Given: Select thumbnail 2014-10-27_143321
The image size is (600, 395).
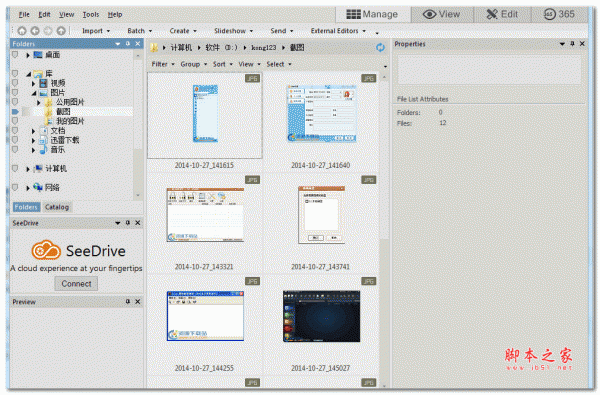Looking at the screenshot, I should 205,215.
